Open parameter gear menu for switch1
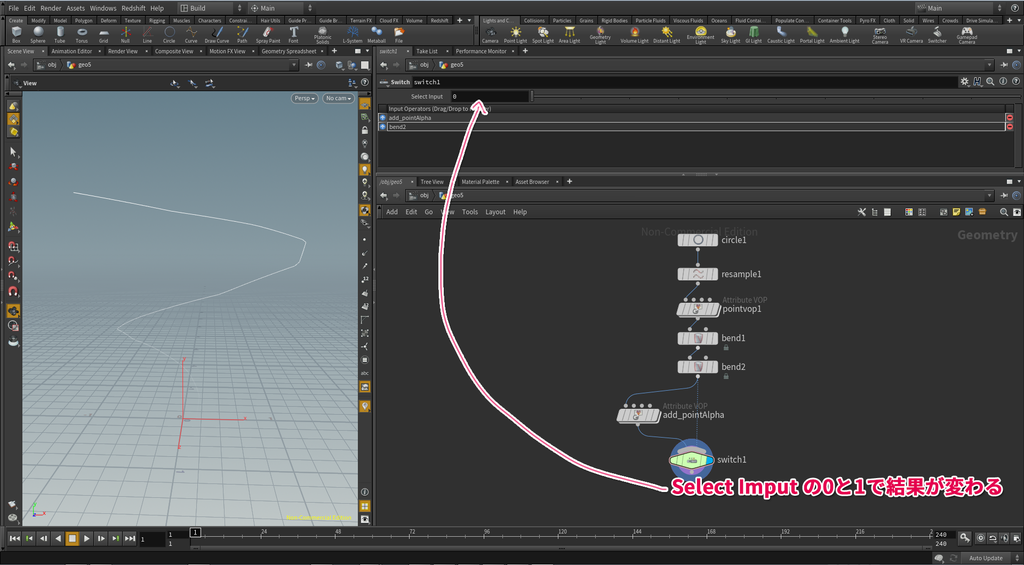1024x565 pixels. pyautogui.click(x=964, y=82)
